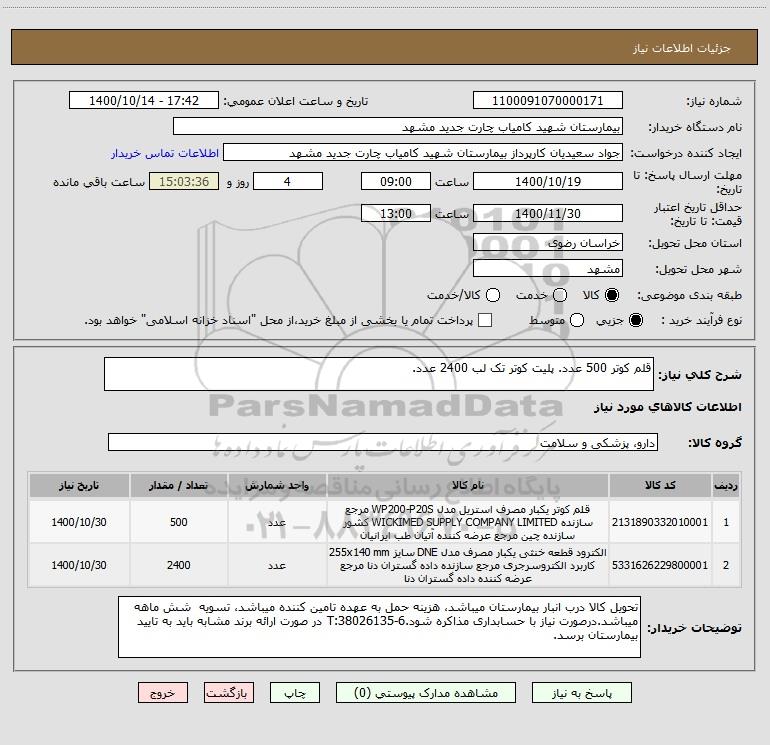Click the need date 1400/10/30 in row 1
The width and height of the screenshot is (770, 745).
point(79,522)
